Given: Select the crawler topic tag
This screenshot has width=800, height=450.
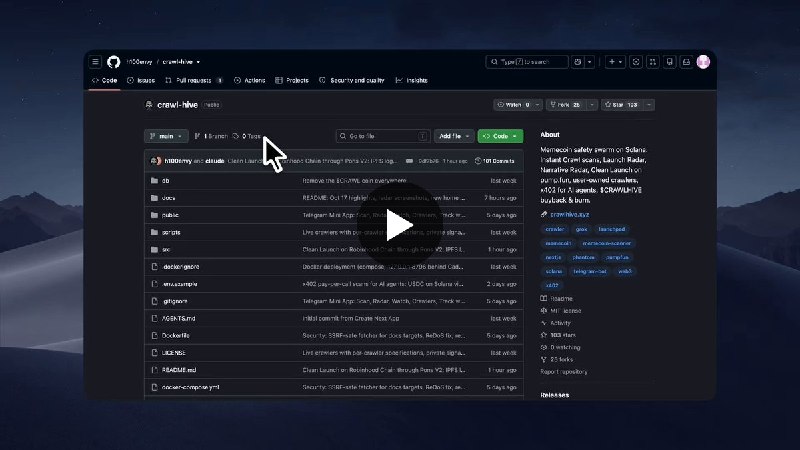Looking at the screenshot, I should [x=555, y=230].
